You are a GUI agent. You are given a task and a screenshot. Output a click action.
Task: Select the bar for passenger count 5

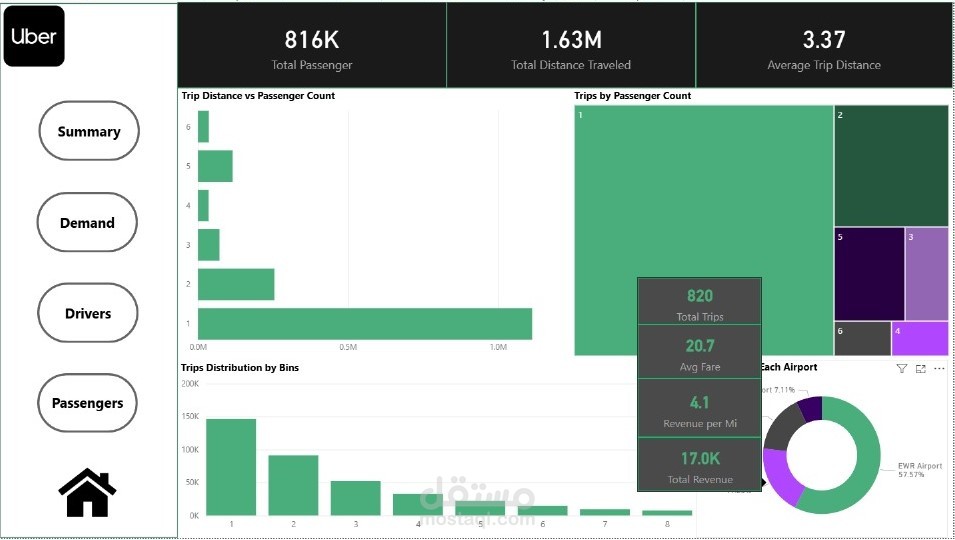point(215,166)
